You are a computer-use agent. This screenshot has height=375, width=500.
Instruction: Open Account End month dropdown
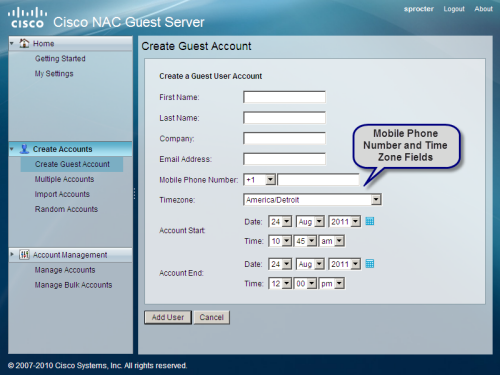pyautogui.click(x=310, y=264)
